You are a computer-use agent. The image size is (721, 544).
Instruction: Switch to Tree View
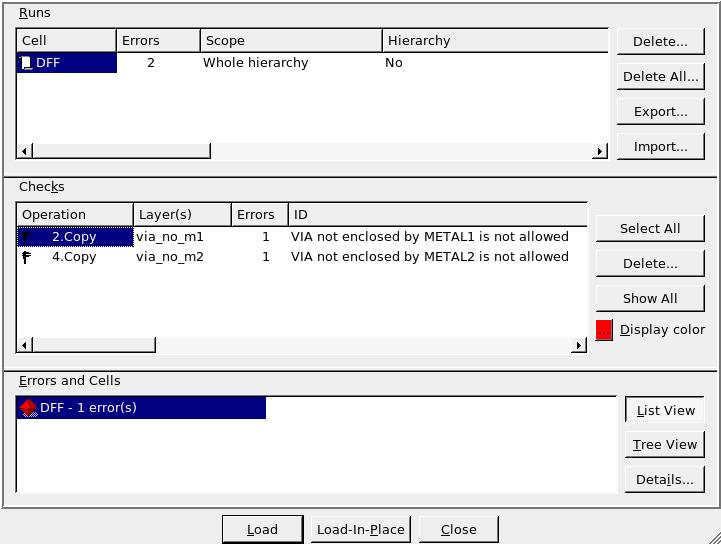pos(665,445)
